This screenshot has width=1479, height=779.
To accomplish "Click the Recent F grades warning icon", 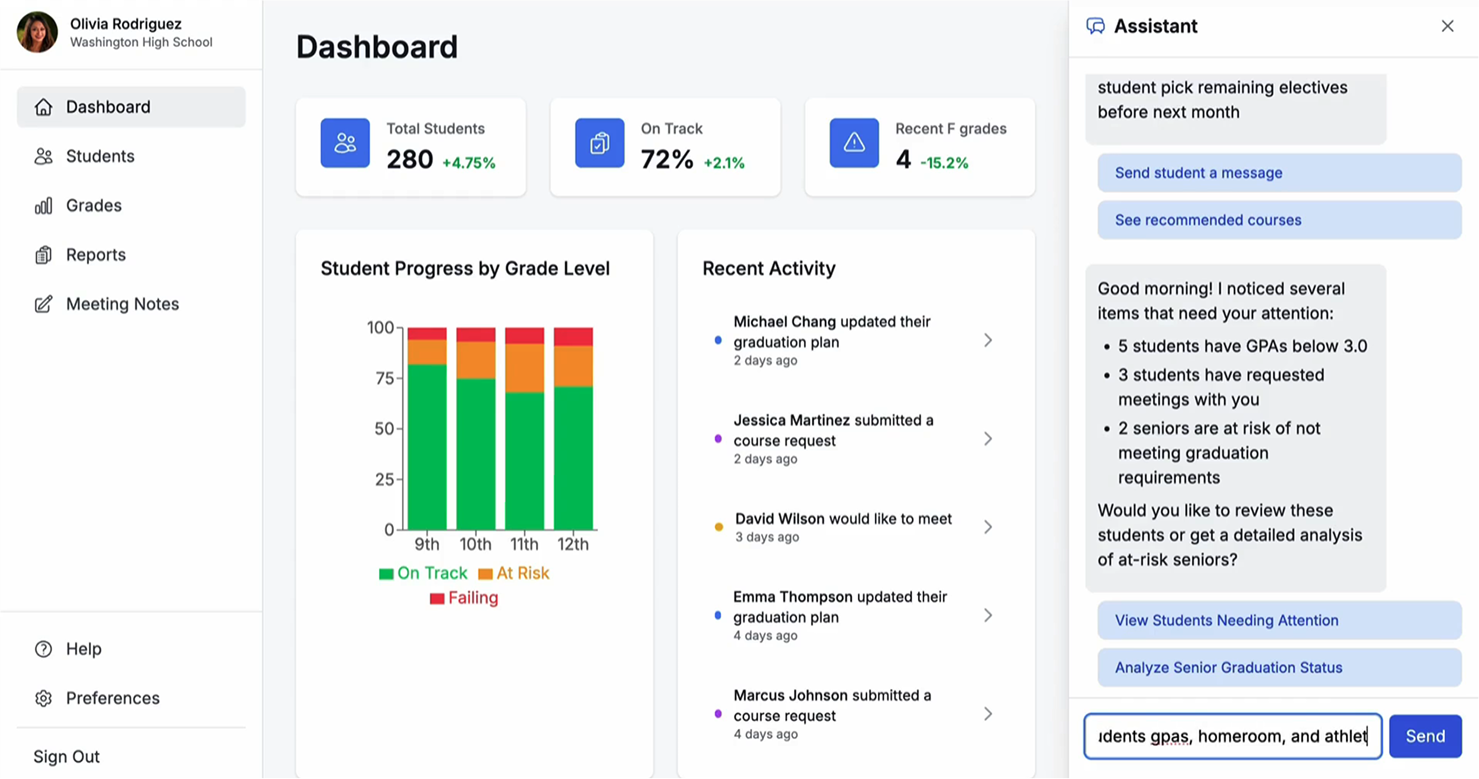I will pos(854,143).
